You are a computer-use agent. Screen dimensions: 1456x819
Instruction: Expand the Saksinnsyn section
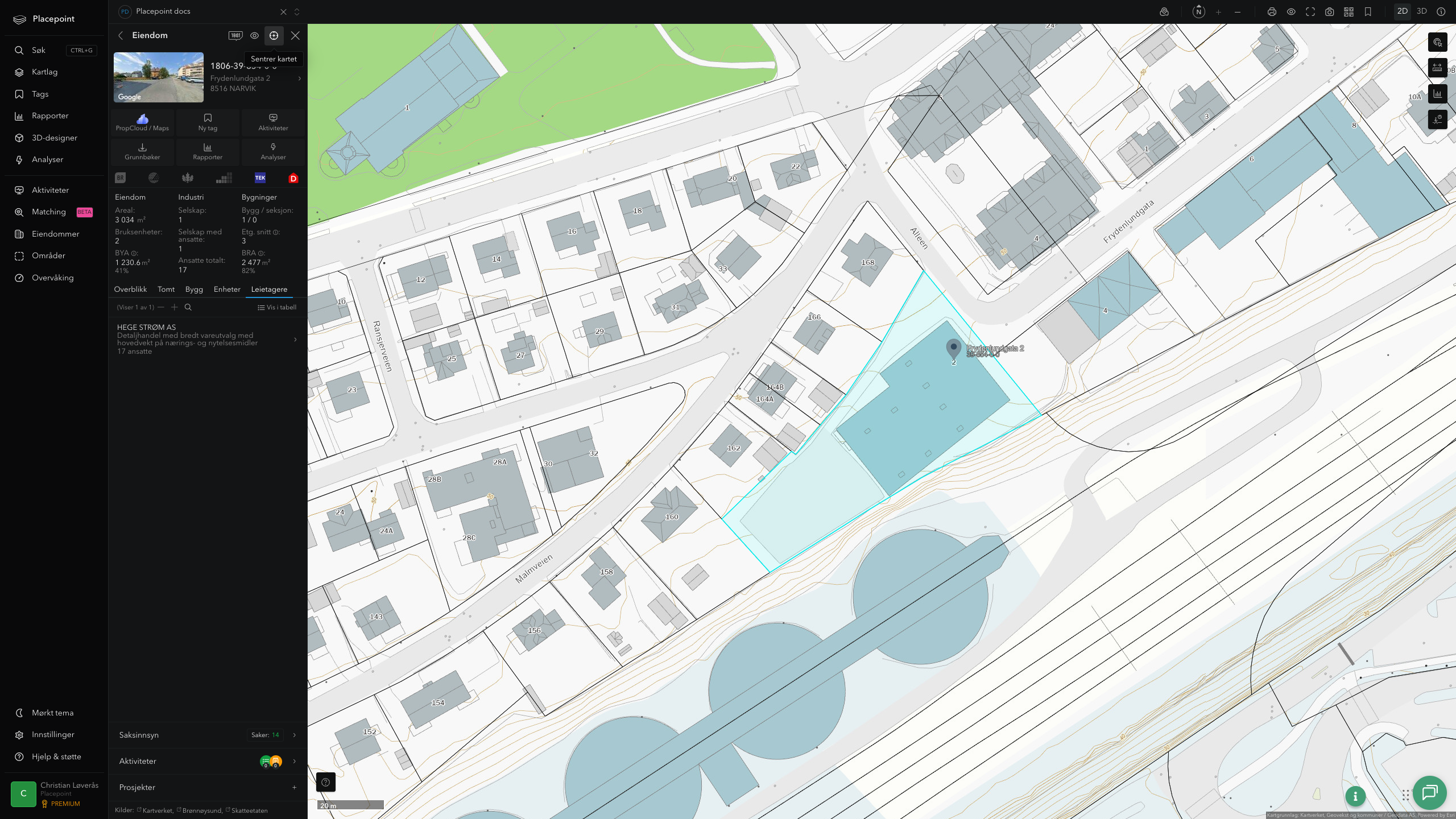(208, 735)
